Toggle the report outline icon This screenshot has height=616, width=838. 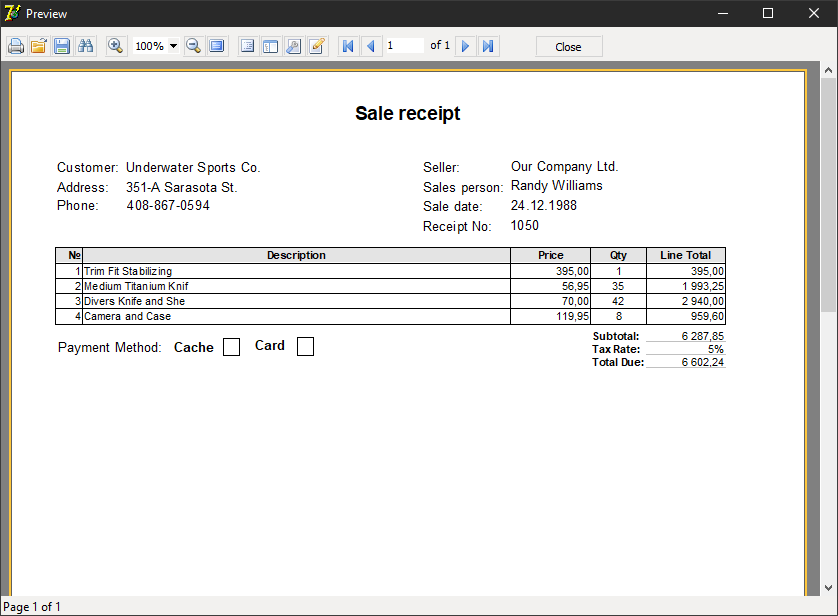click(x=247, y=46)
